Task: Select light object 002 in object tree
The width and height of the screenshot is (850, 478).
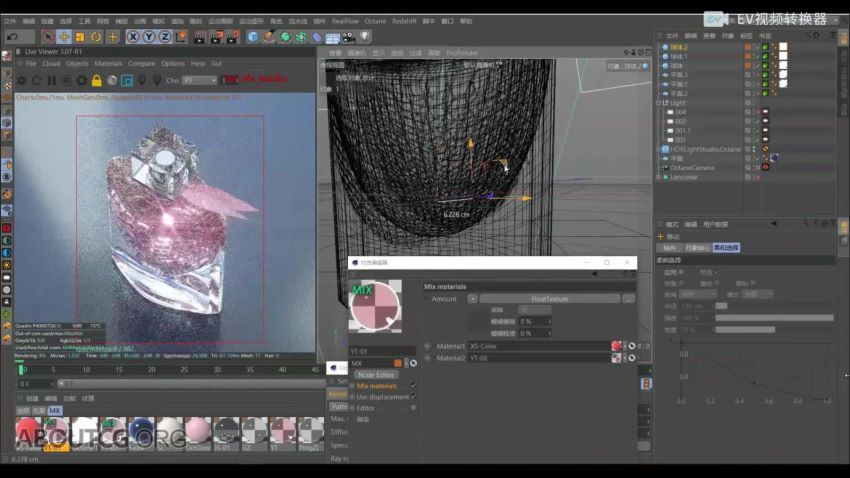Action: (x=680, y=121)
